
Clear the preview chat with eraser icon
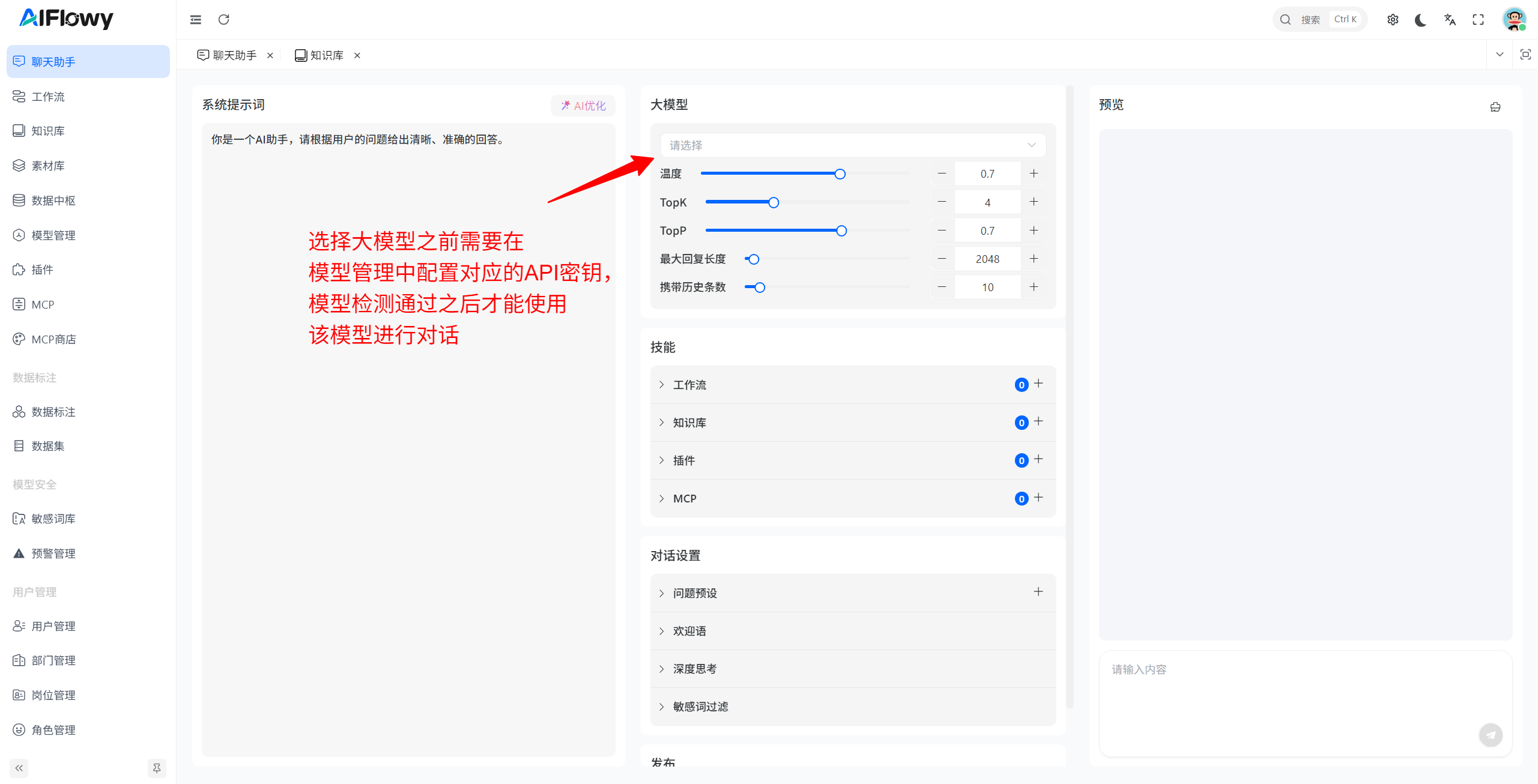point(1495,107)
